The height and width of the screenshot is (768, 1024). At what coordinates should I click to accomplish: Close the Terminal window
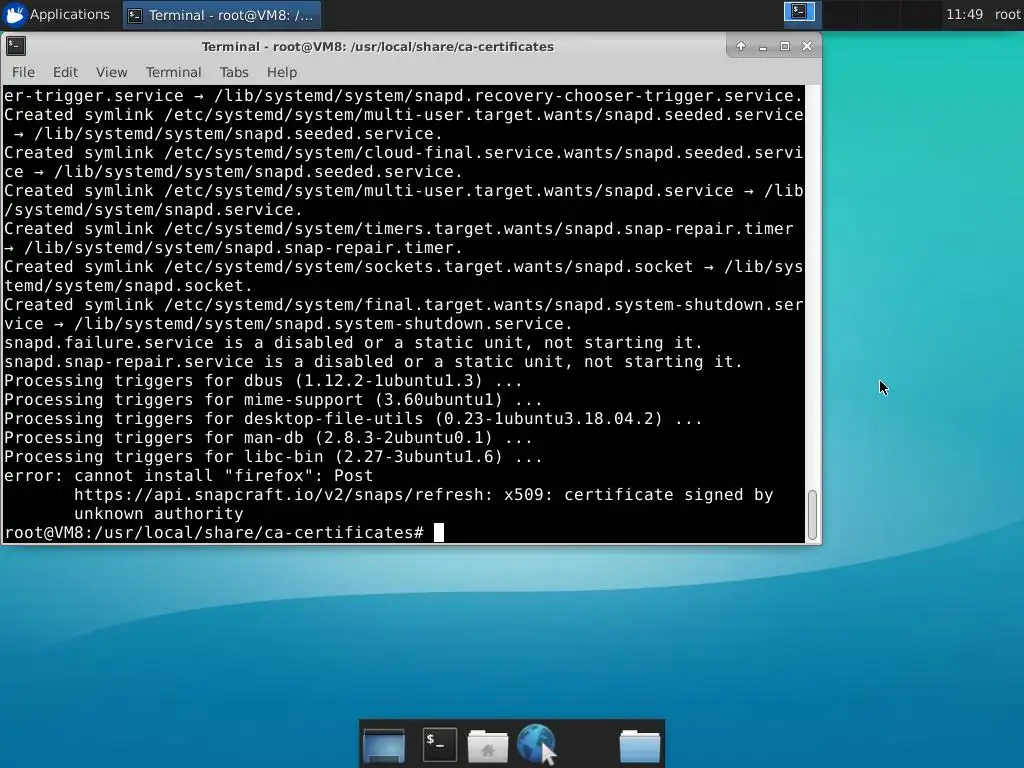pyautogui.click(x=807, y=46)
